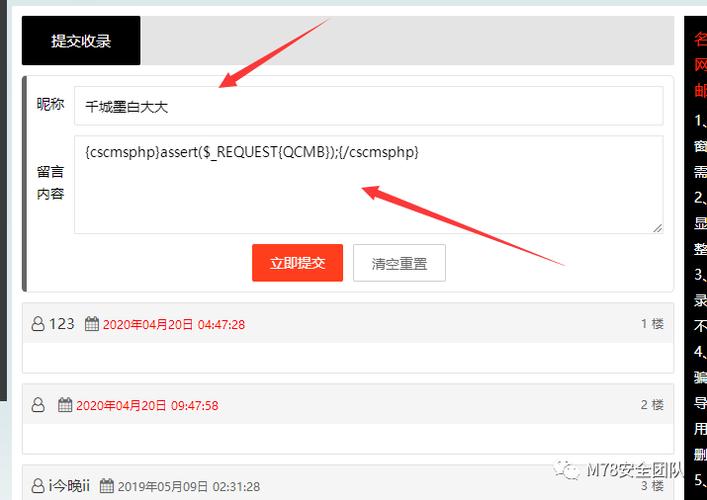Reset the form with 清空重置

click(x=399, y=263)
